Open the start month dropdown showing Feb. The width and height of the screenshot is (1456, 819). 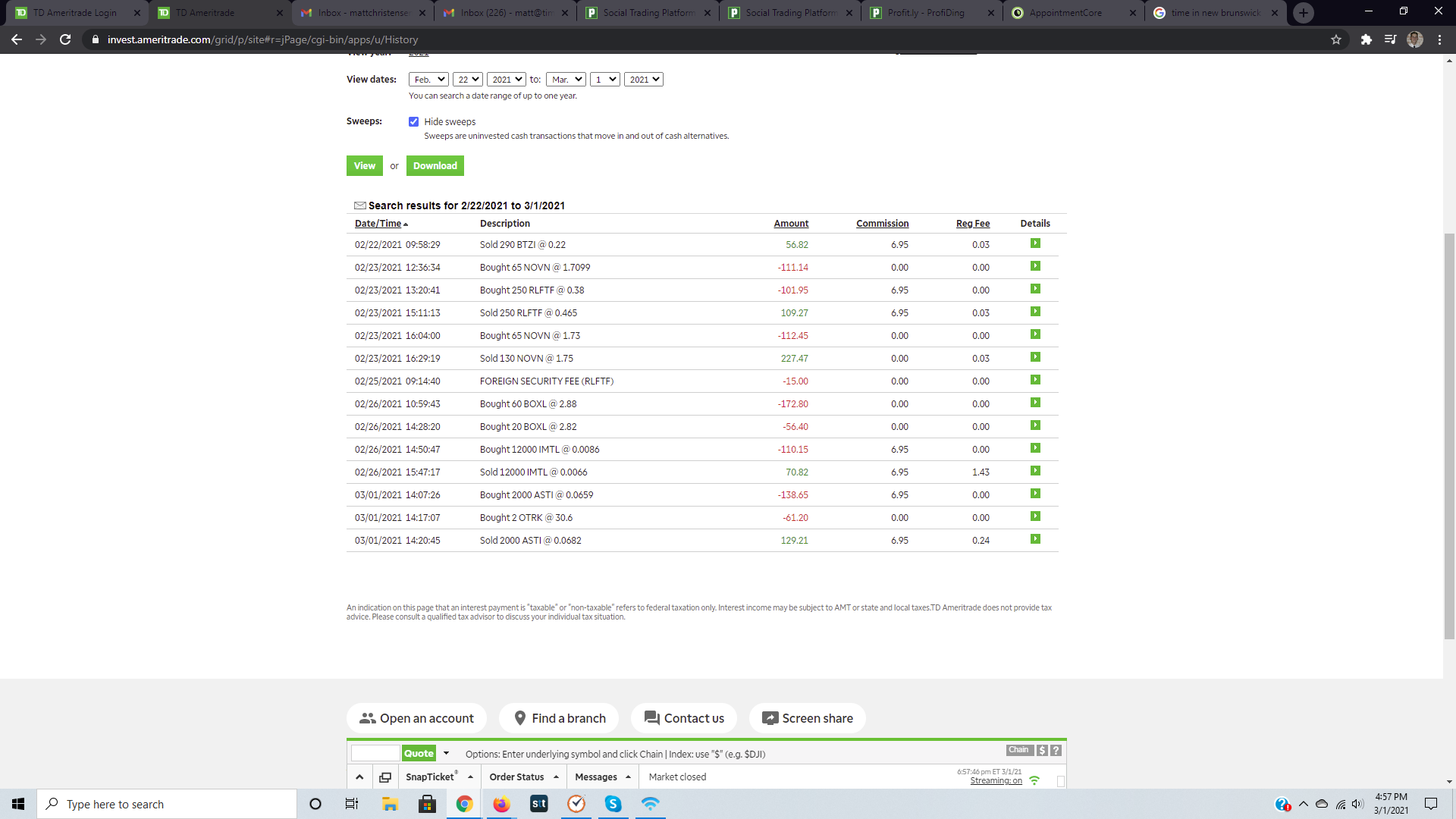[429, 80]
